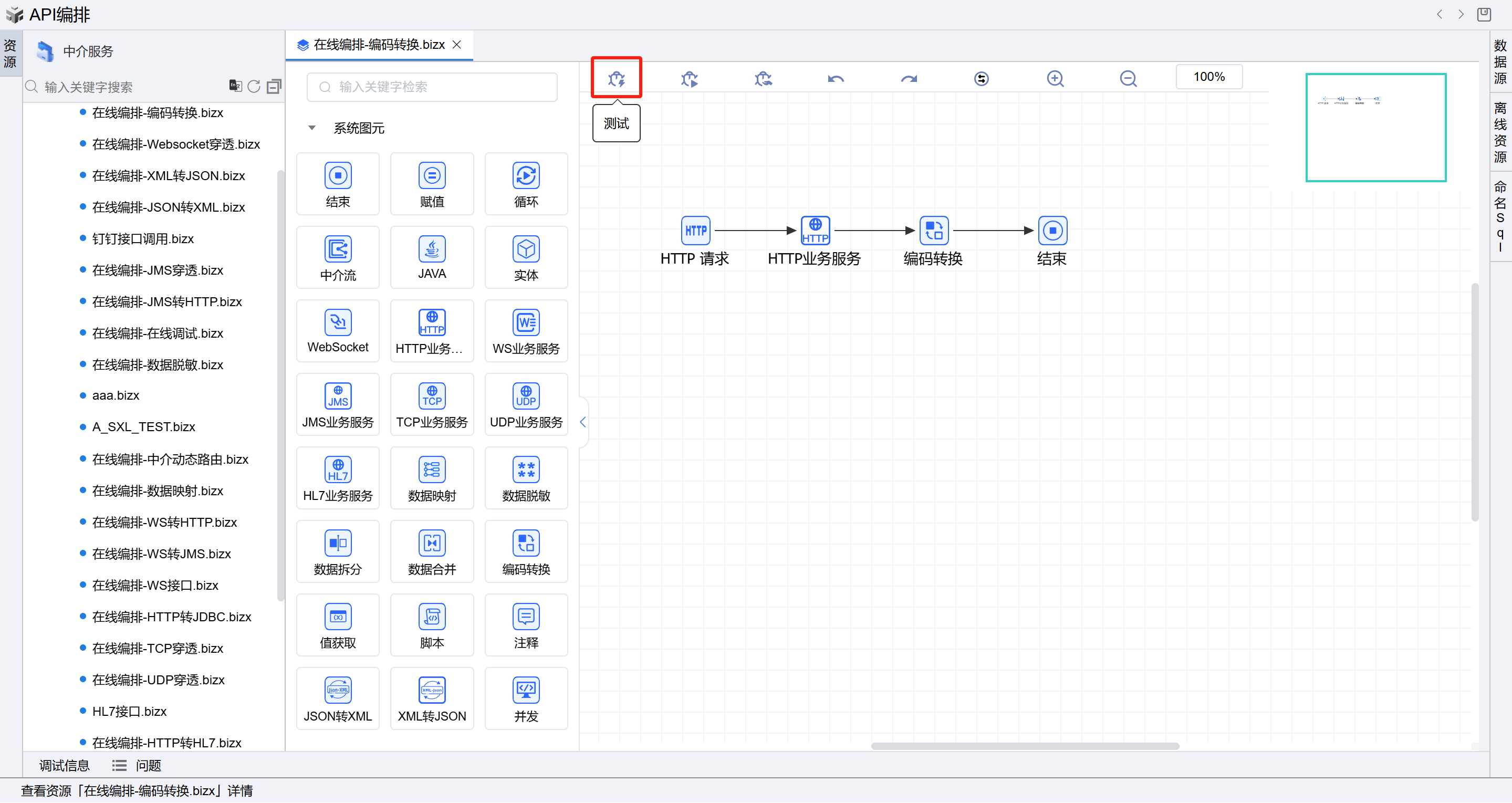The image size is (1512, 803).
Task: Click the 100% zoom level box
Action: [x=1208, y=77]
